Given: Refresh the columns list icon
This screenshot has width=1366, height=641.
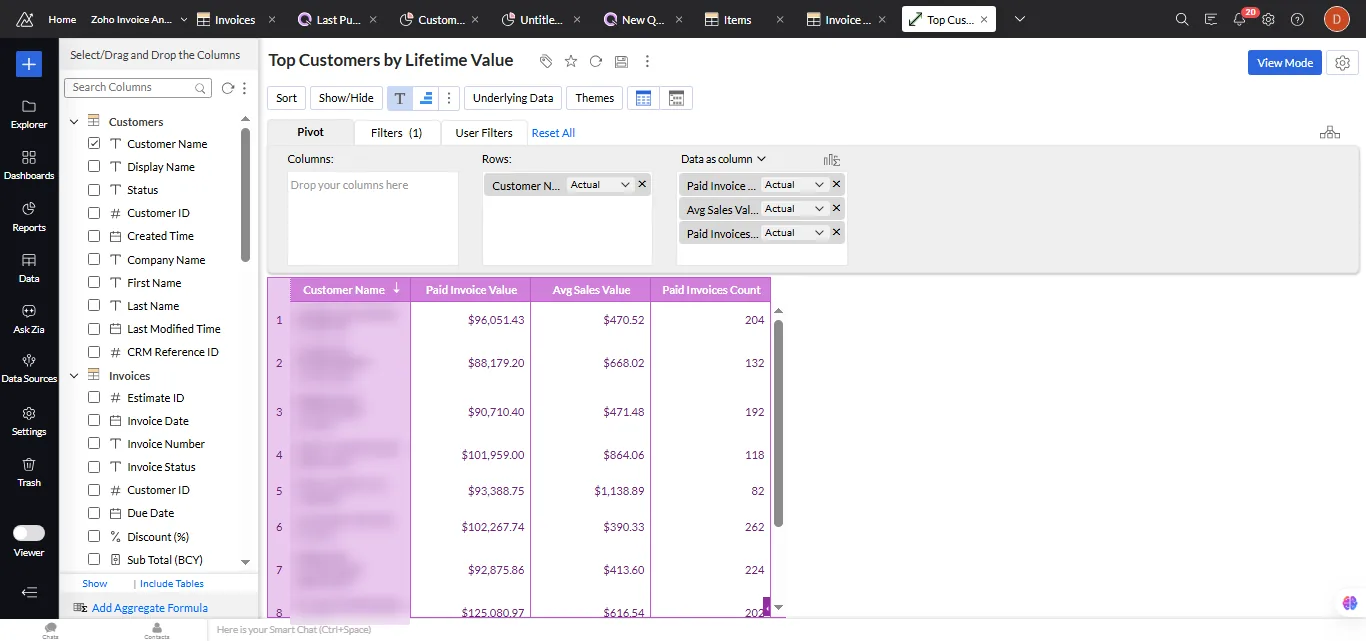Looking at the screenshot, I should (227, 88).
